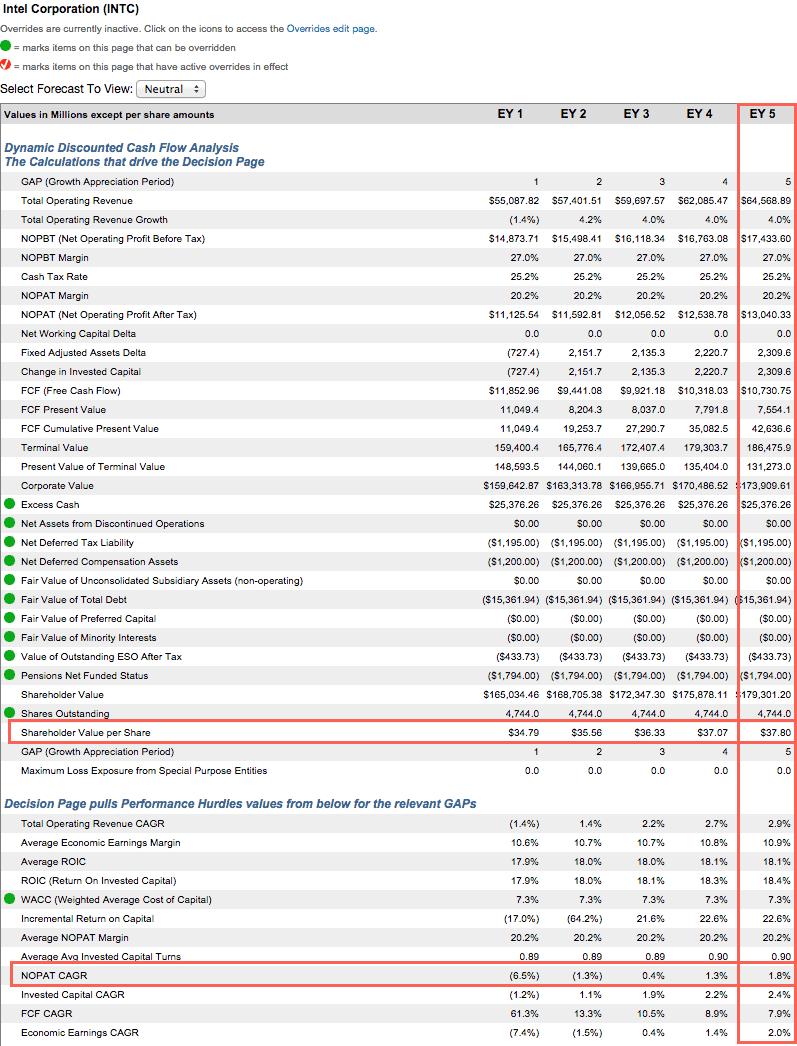The width and height of the screenshot is (797, 1046).
Task: Open the Select Forecast To View dropdown
Action: click(171, 89)
